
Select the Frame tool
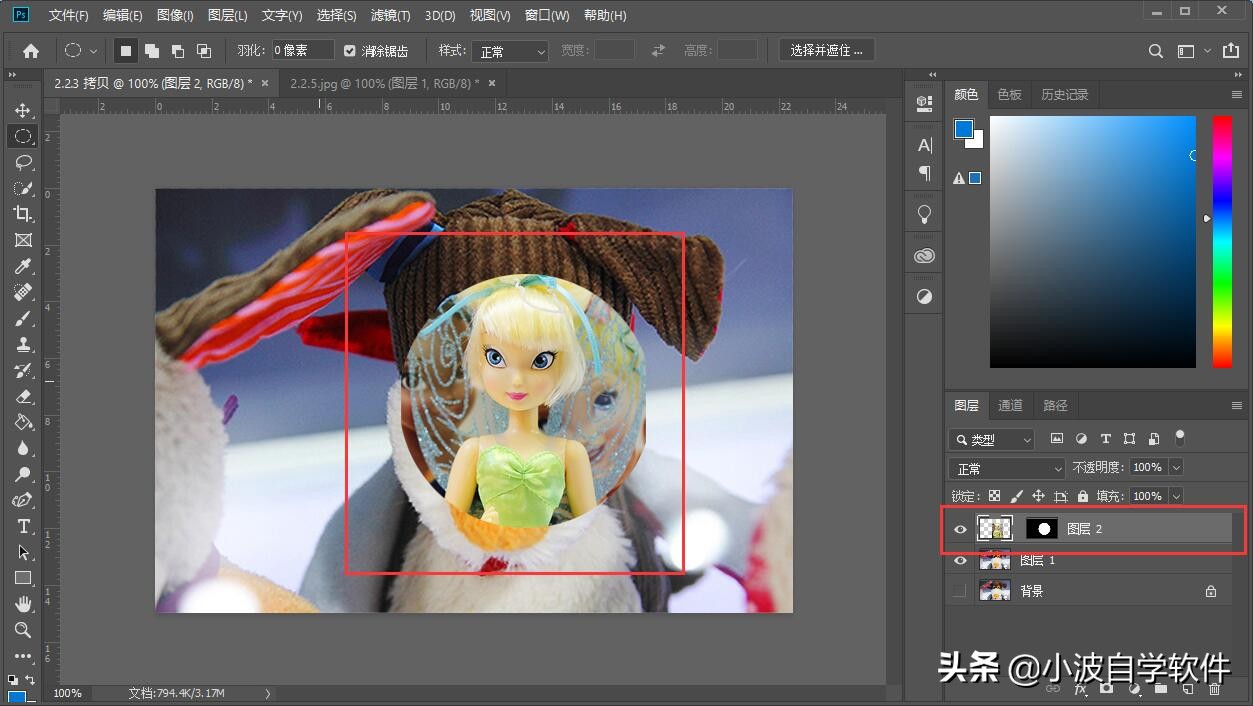(23, 240)
